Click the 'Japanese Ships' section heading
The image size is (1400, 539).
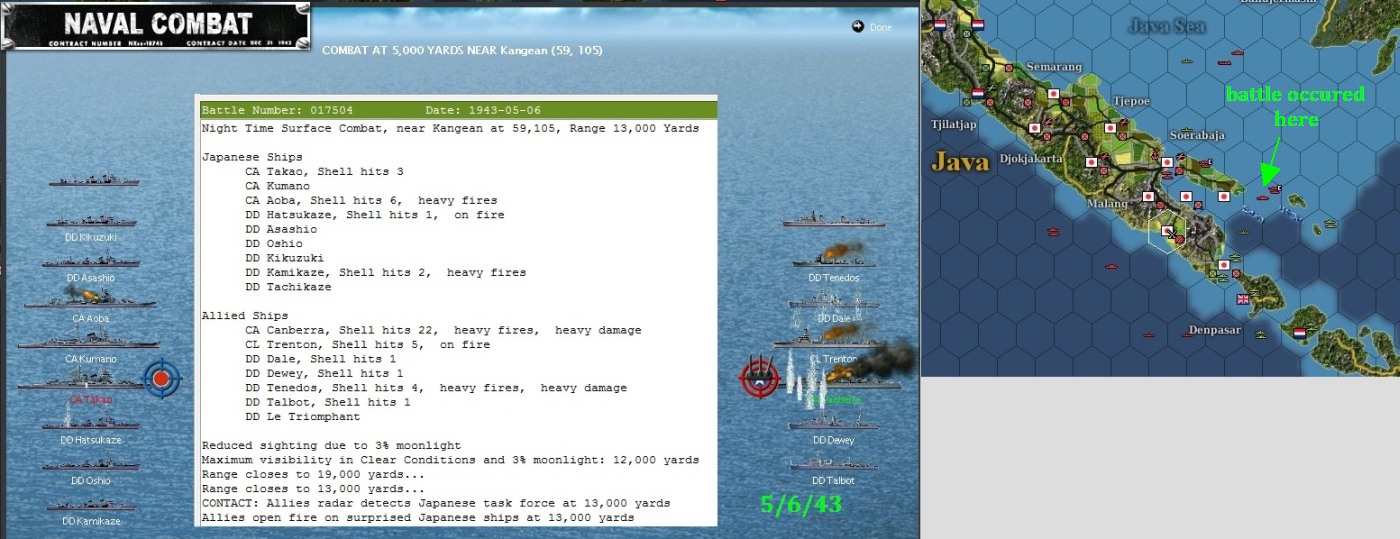click(252, 158)
